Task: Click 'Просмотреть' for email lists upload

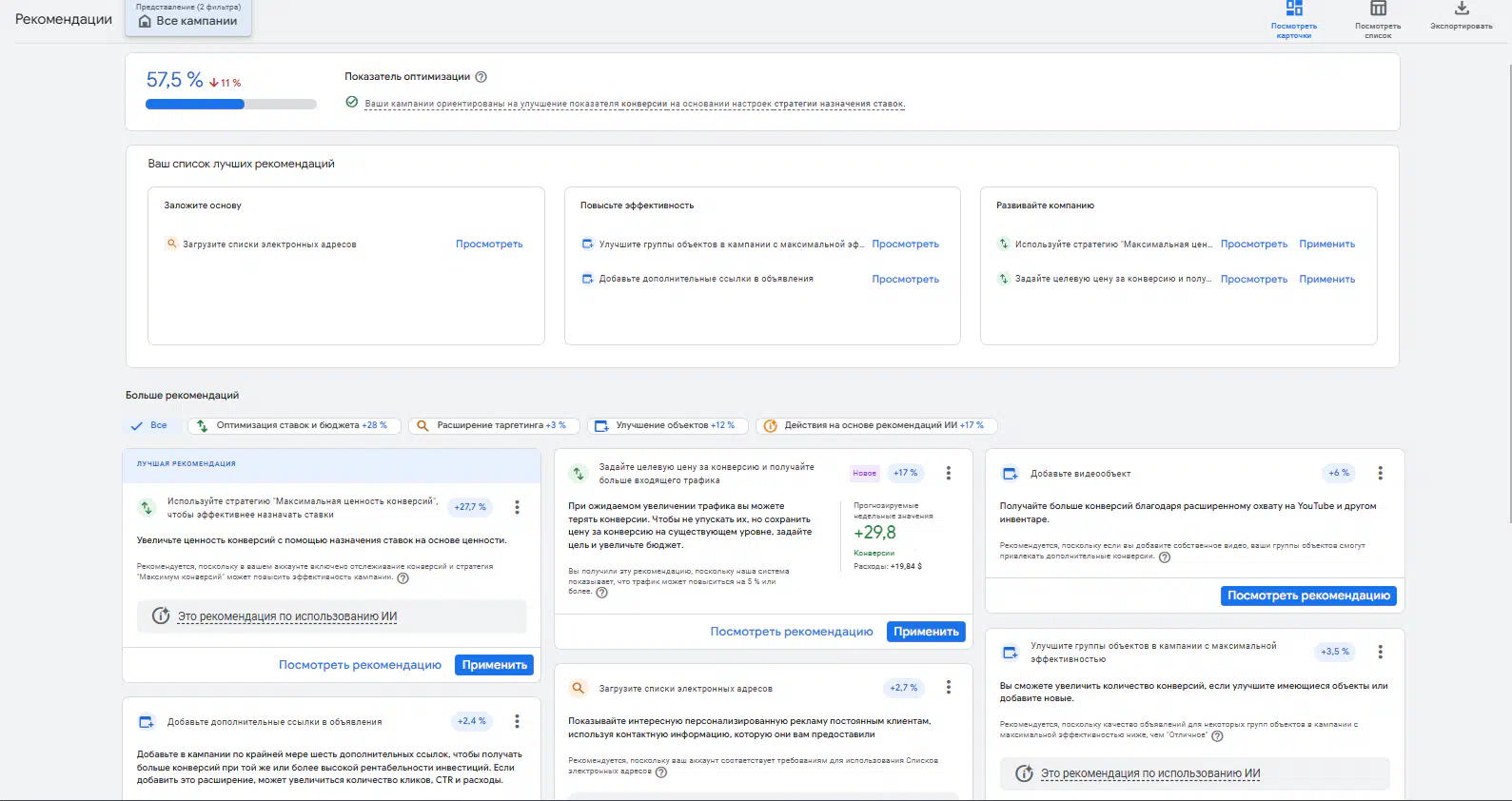Action: [489, 244]
